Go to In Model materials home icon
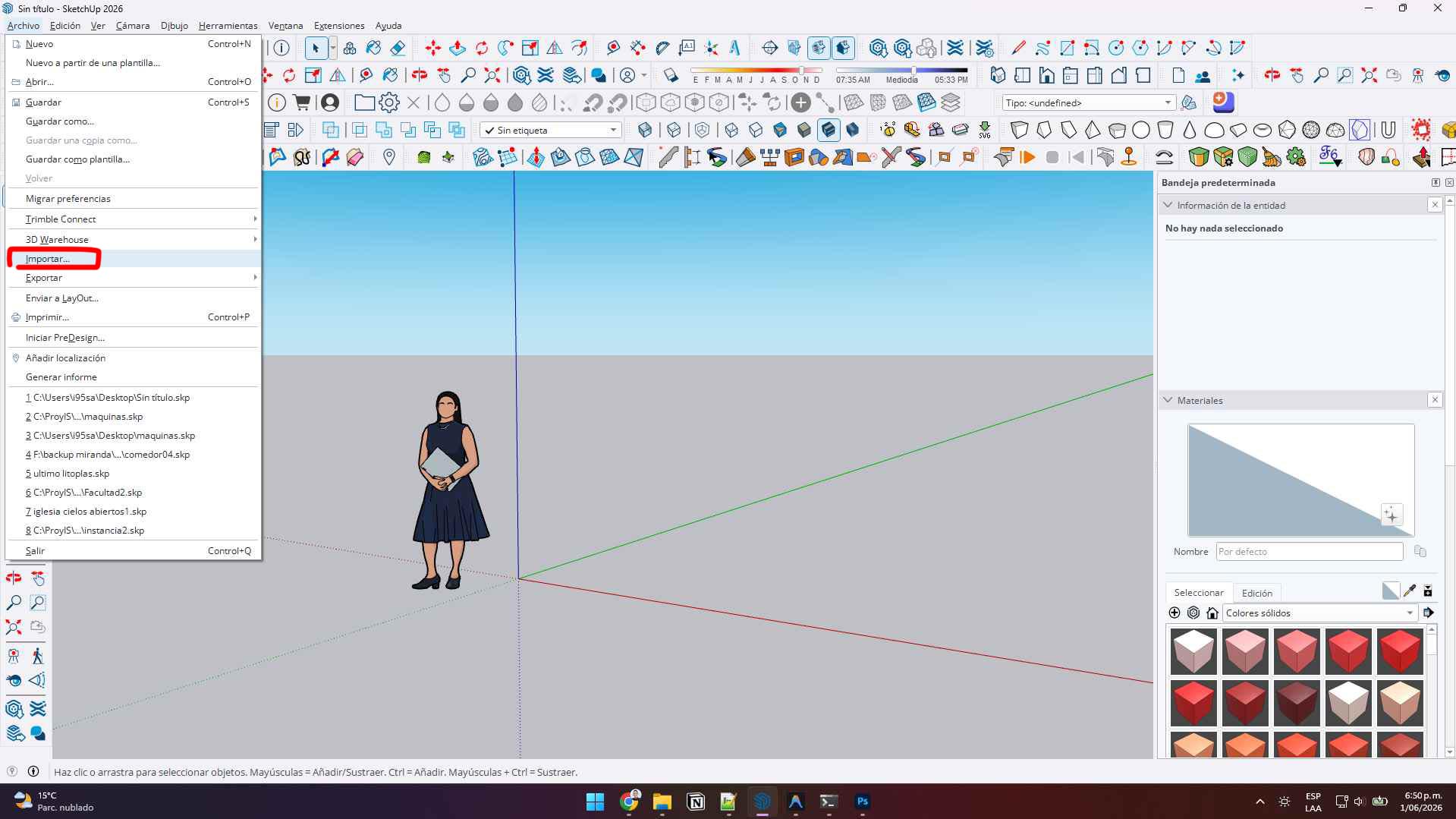 click(1212, 613)
